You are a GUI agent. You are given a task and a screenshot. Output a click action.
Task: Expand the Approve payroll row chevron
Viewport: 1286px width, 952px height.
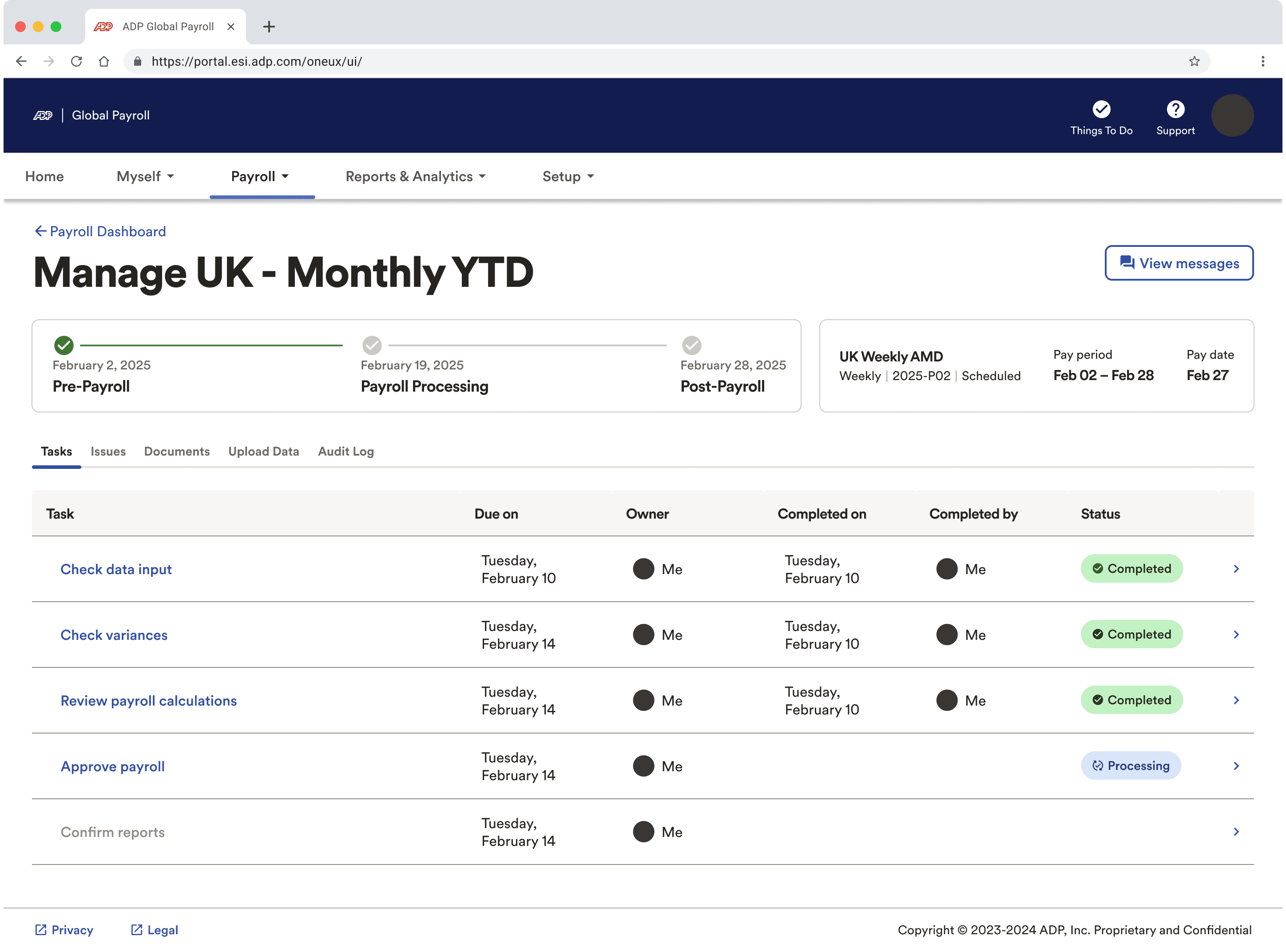[x=1236, y=766]
